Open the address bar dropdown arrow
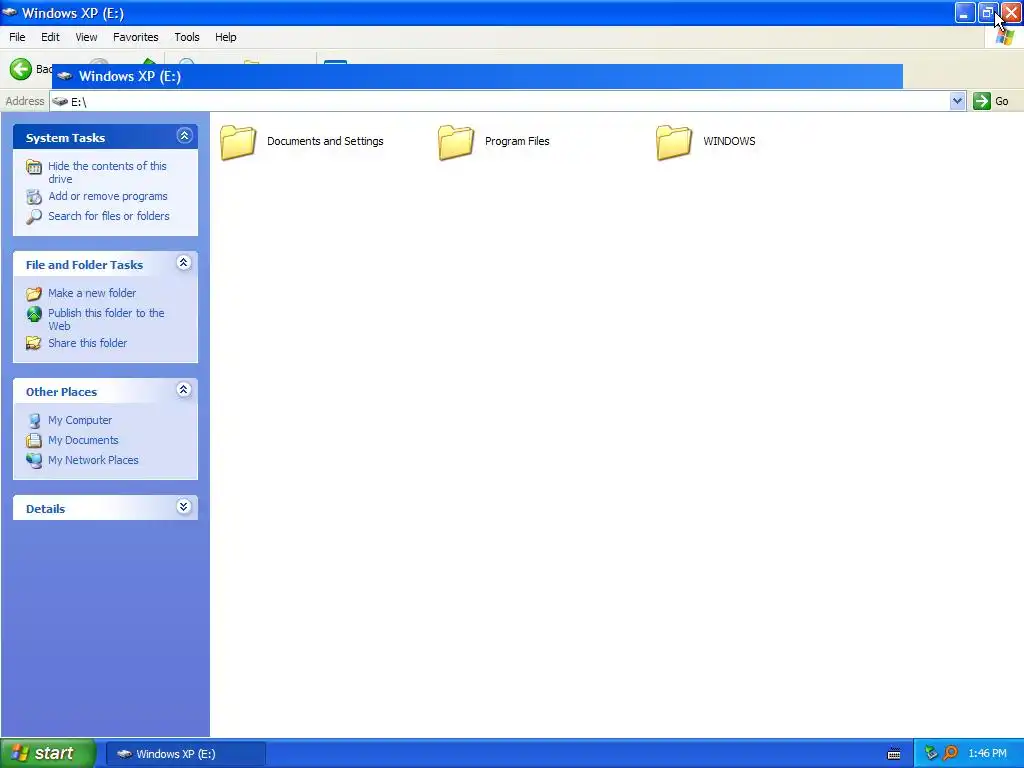1024x768 pixels. [x=957, y=101]
